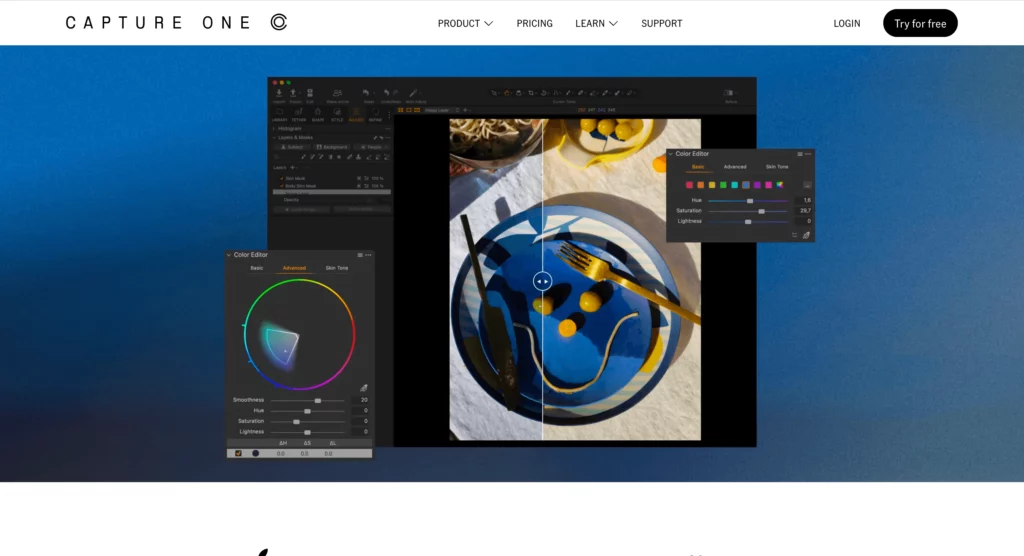Select the orange hand pan tool
Screen dimensions: 1024x556
[507, 93]
